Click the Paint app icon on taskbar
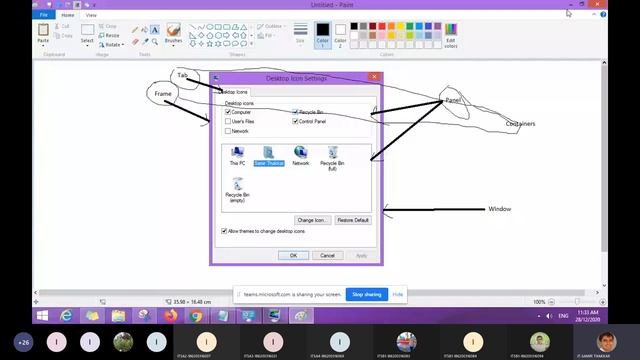Image resolution: width=640 pixels, height=360 pixels. (301, 316)
